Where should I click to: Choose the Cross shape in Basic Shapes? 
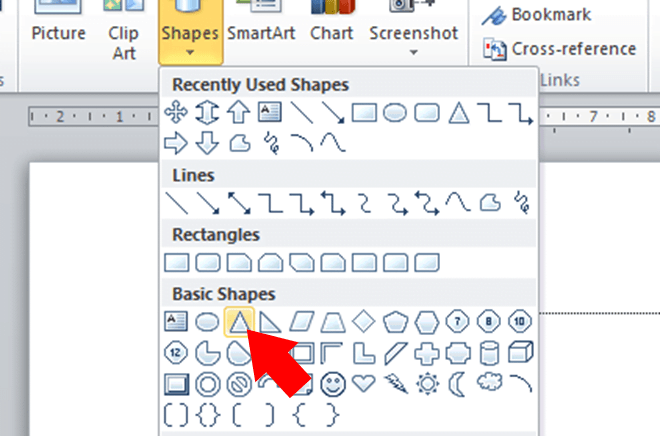(427, 352)
